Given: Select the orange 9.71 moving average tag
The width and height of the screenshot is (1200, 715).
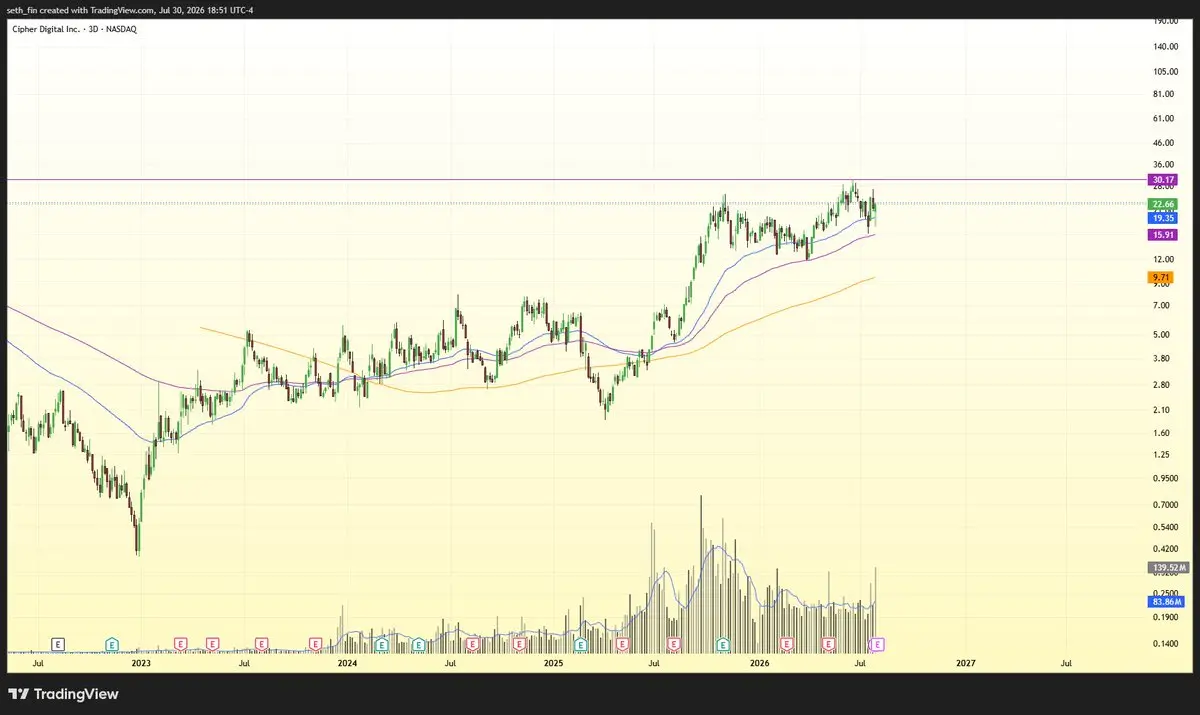Looking at the screenshot, I should pyautogui.click(x=1159, y=276).
